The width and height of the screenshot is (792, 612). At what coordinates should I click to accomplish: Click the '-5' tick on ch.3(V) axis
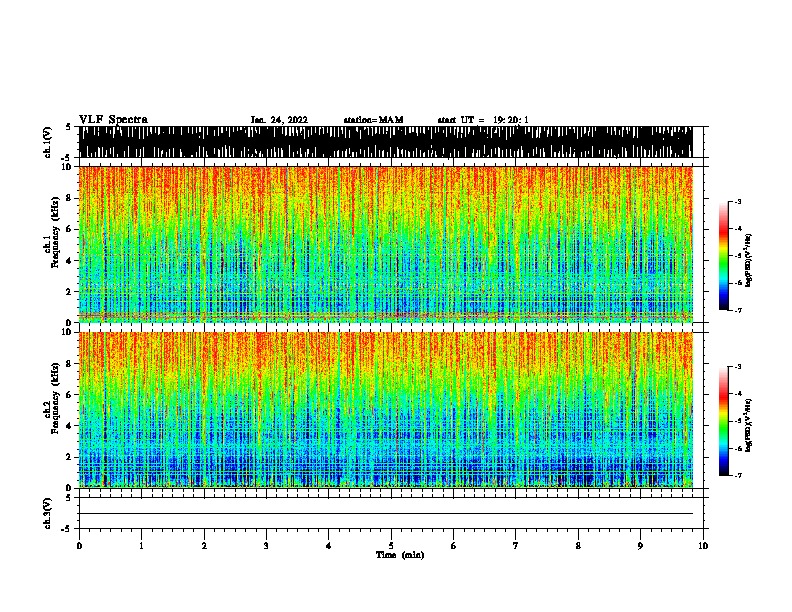coord(66,529)
